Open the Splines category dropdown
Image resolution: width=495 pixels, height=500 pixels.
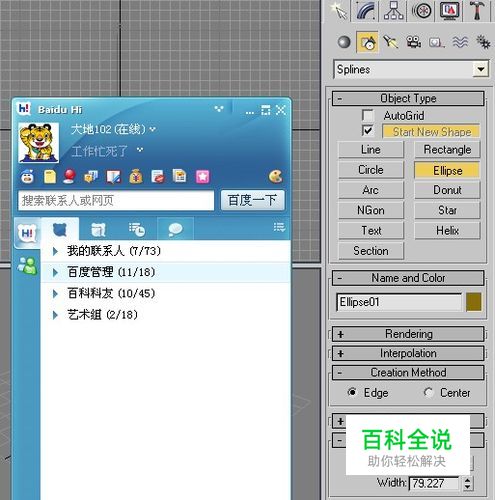click(480, 69)
